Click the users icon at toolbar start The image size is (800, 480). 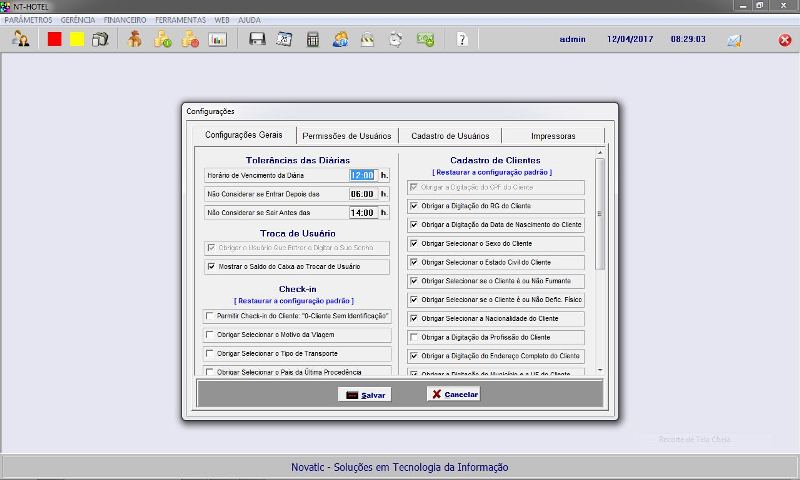tap(19, 40)
